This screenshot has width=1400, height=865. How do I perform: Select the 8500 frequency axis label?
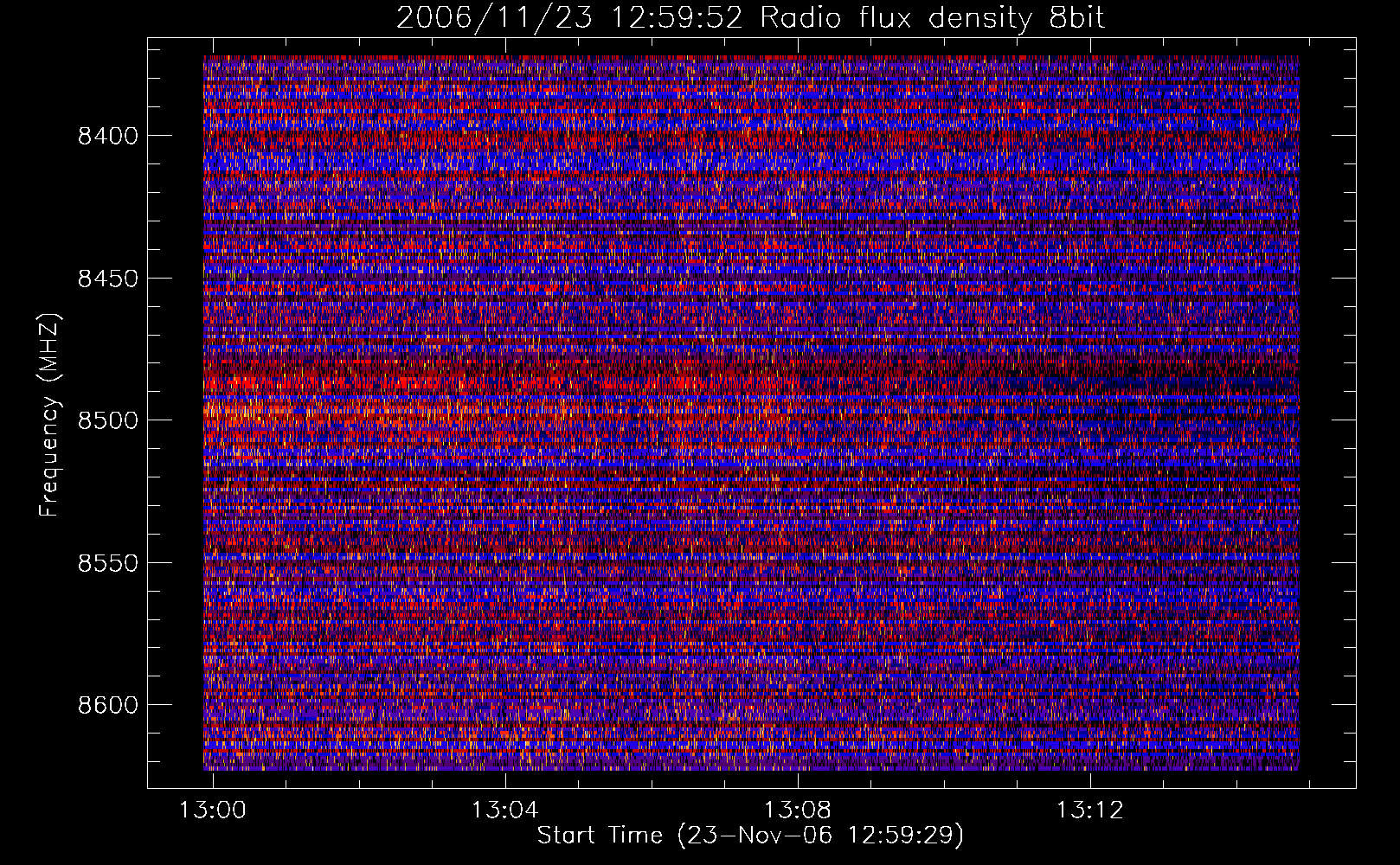pyautogui.click(x=107, y=420)
